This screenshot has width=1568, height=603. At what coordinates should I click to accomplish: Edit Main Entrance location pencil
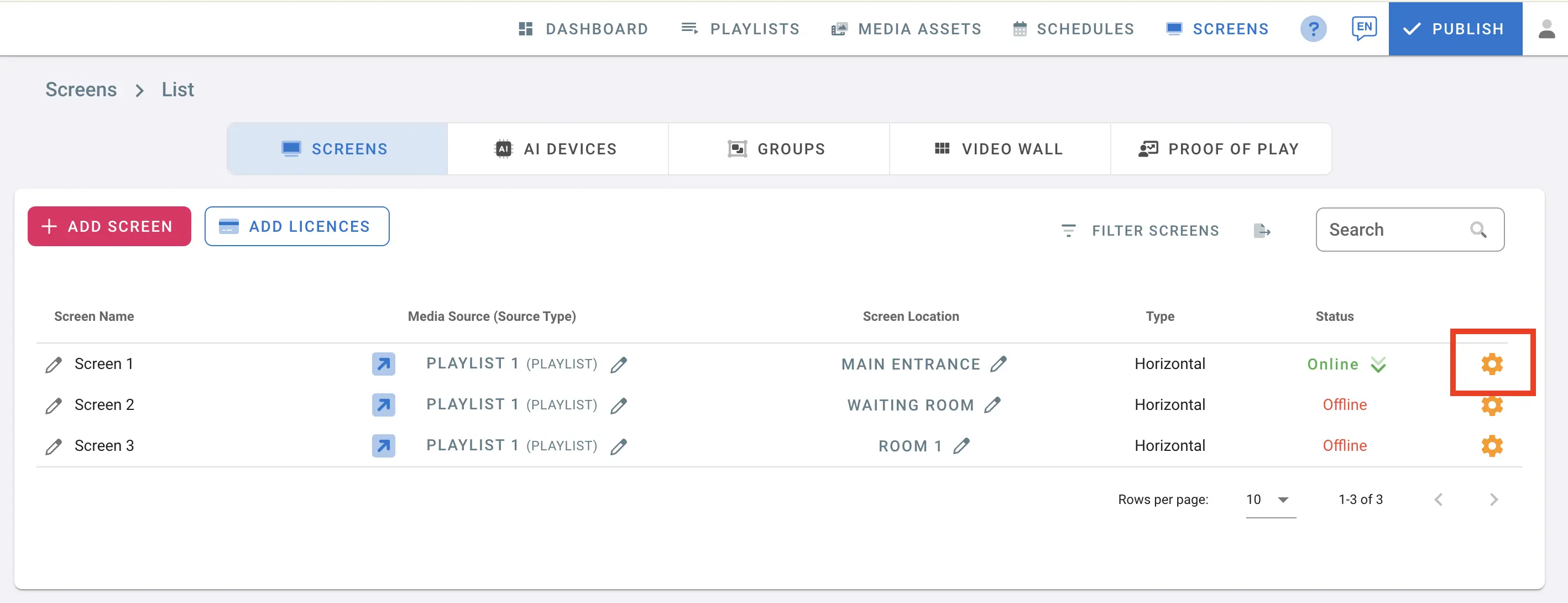pyautogui.click(x=999, y=364)
